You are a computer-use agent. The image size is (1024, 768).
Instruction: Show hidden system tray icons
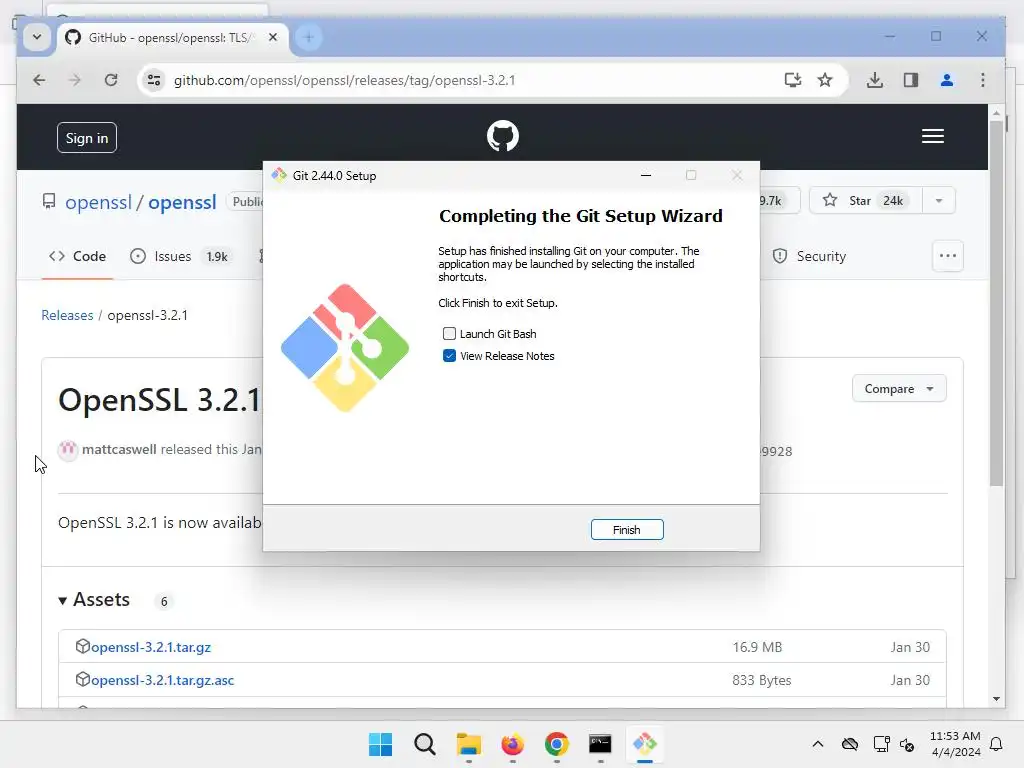818,744
